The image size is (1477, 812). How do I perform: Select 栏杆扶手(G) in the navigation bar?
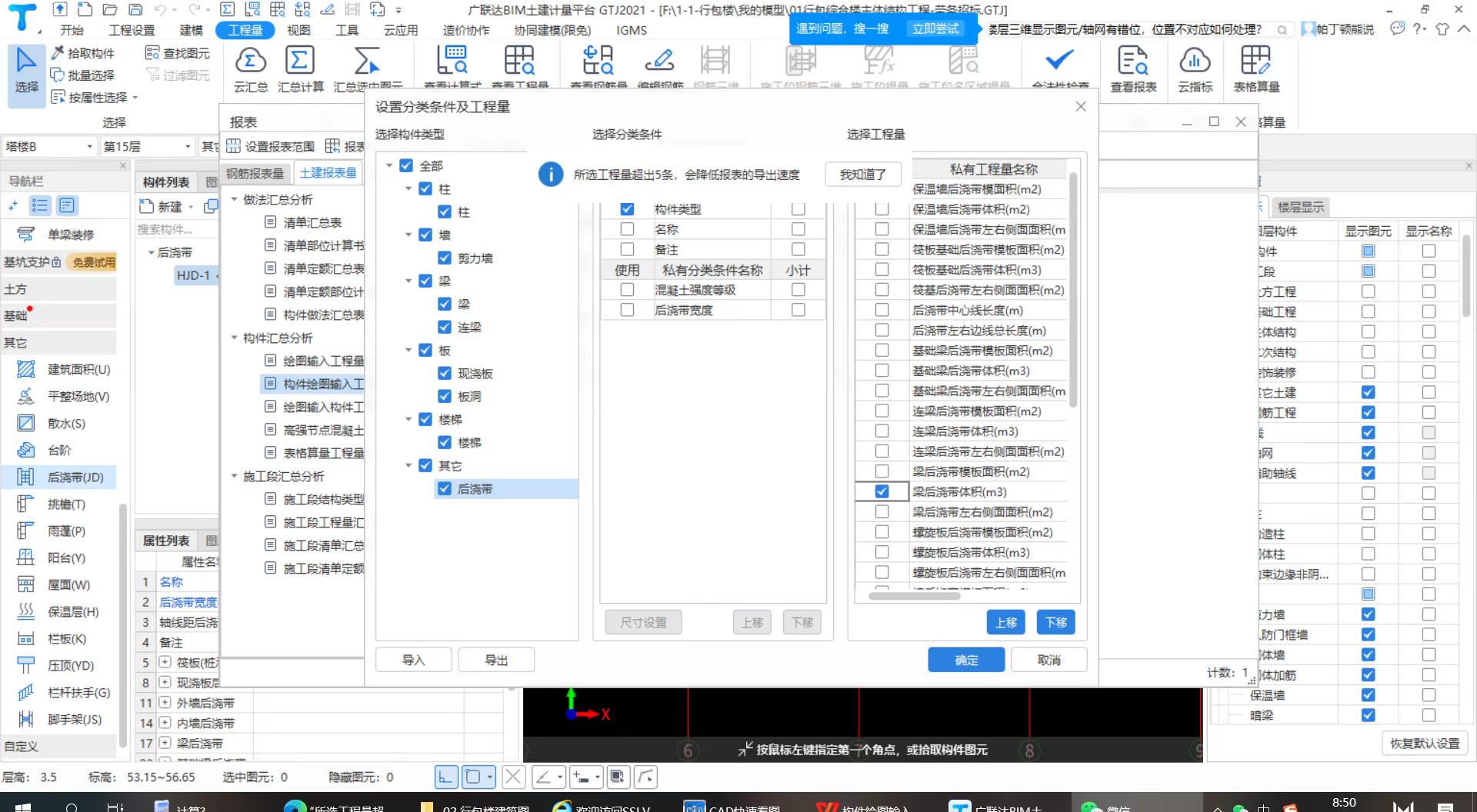coord(65,693)
